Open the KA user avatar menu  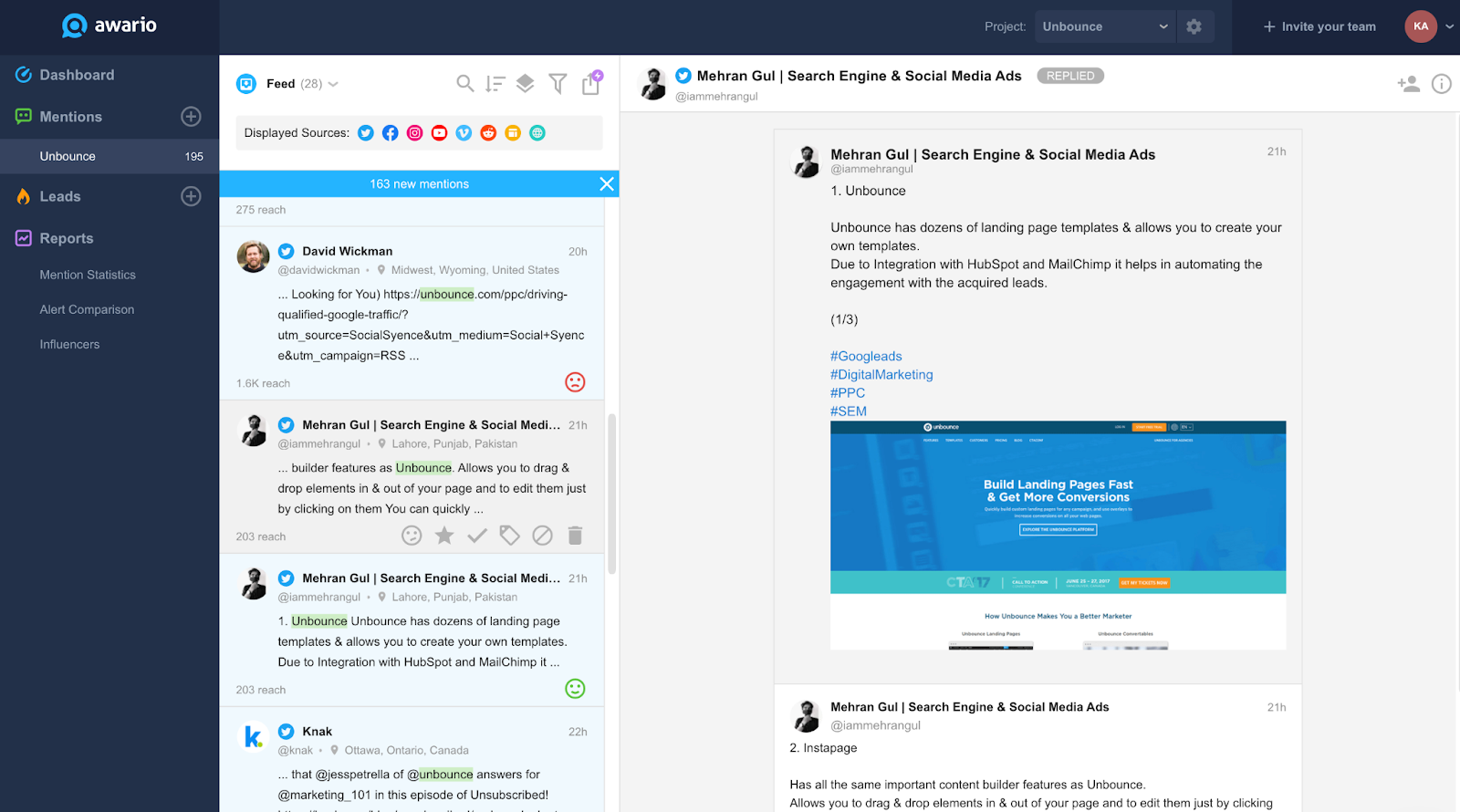coord(1421,26)
